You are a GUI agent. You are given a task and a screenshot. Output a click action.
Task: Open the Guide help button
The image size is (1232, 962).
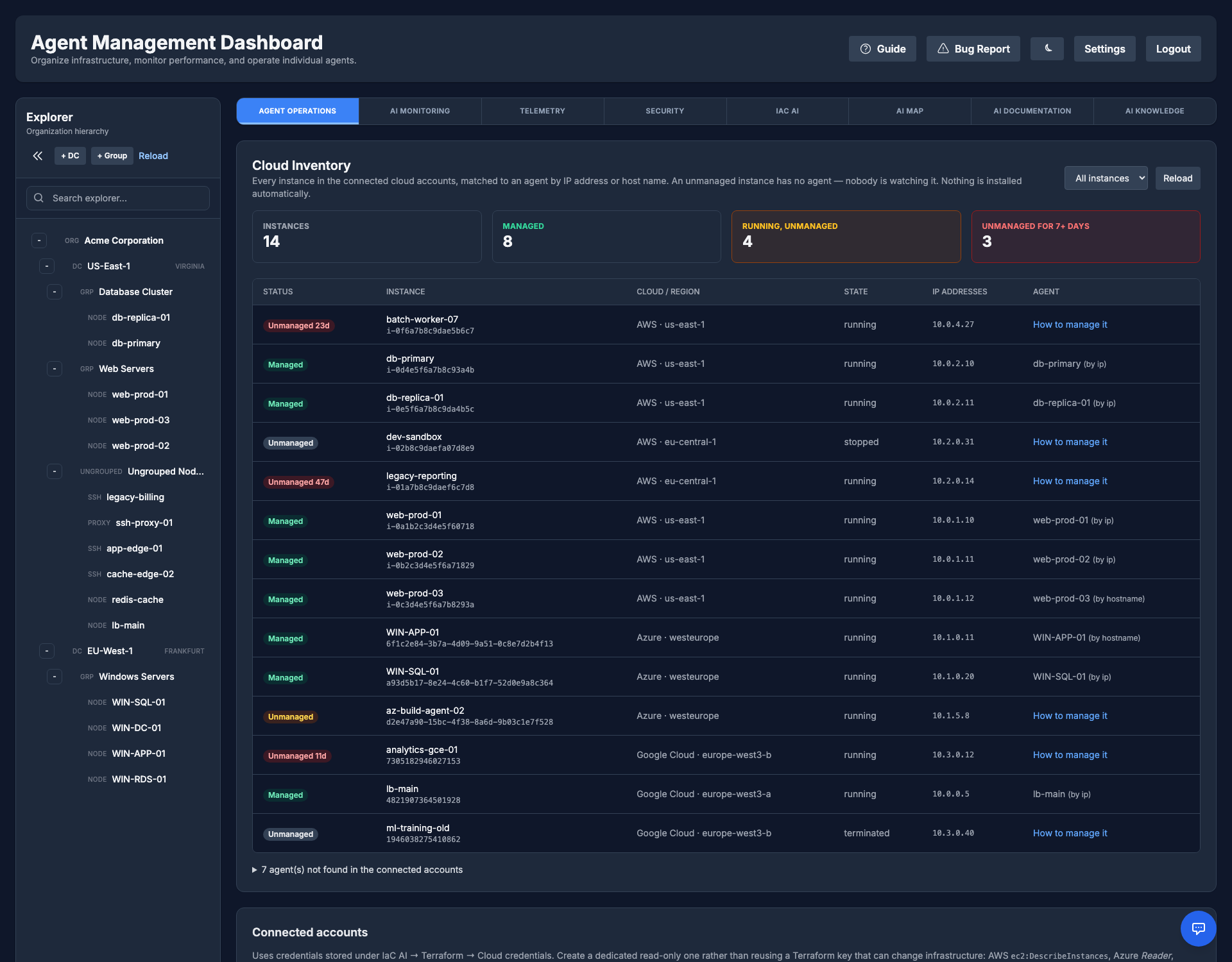[882, 49]
